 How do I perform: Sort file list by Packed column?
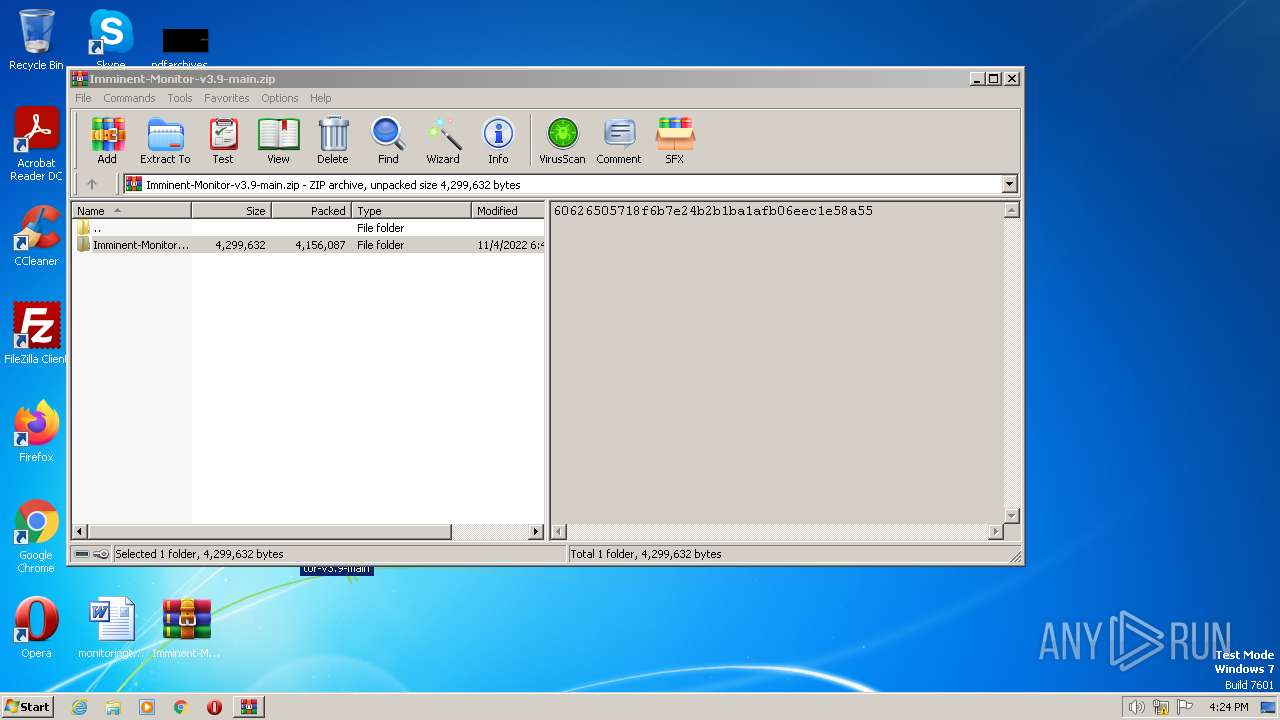(311, 210)
